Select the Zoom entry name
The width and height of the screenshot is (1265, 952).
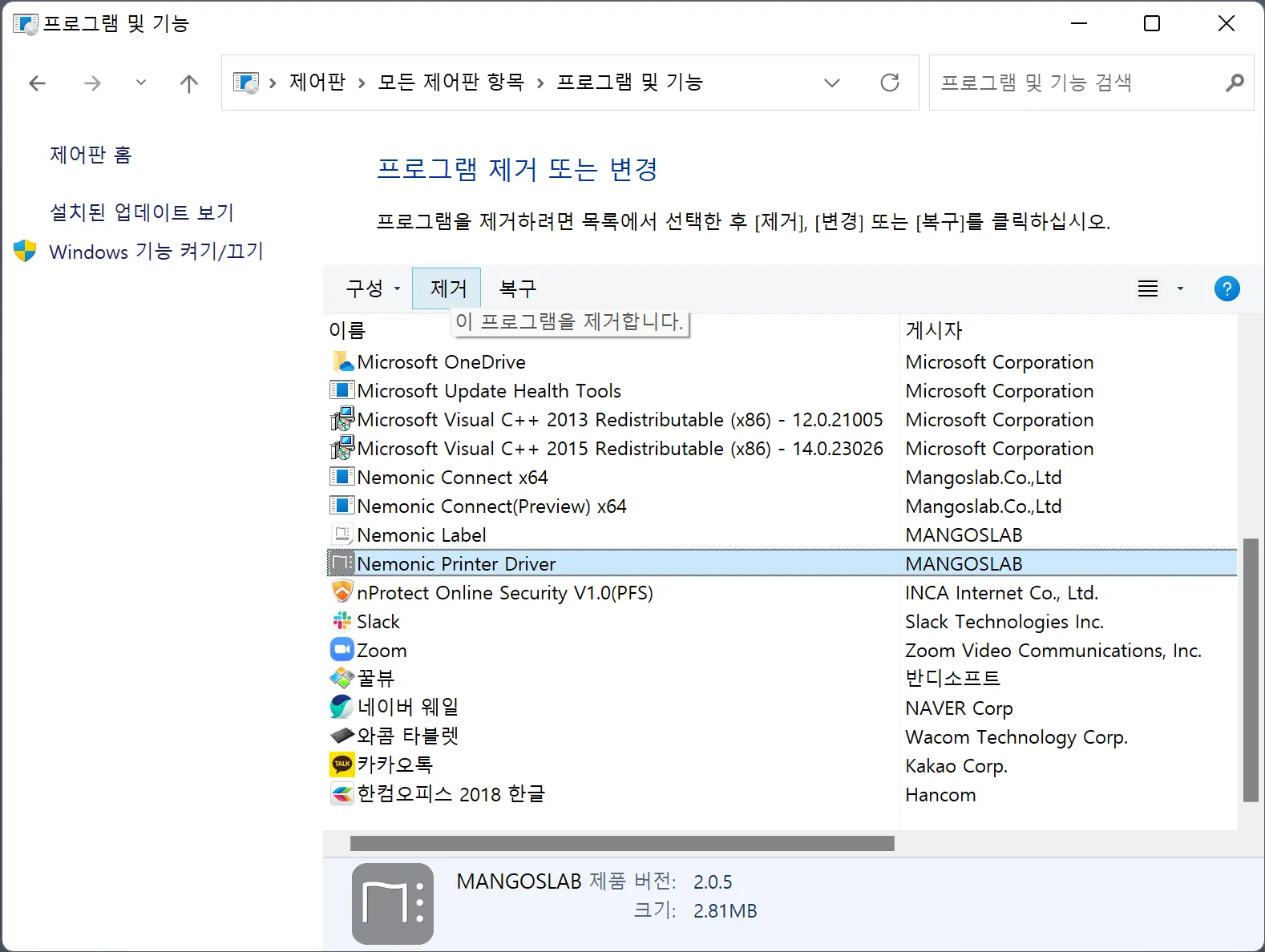(x=382, y=651)
